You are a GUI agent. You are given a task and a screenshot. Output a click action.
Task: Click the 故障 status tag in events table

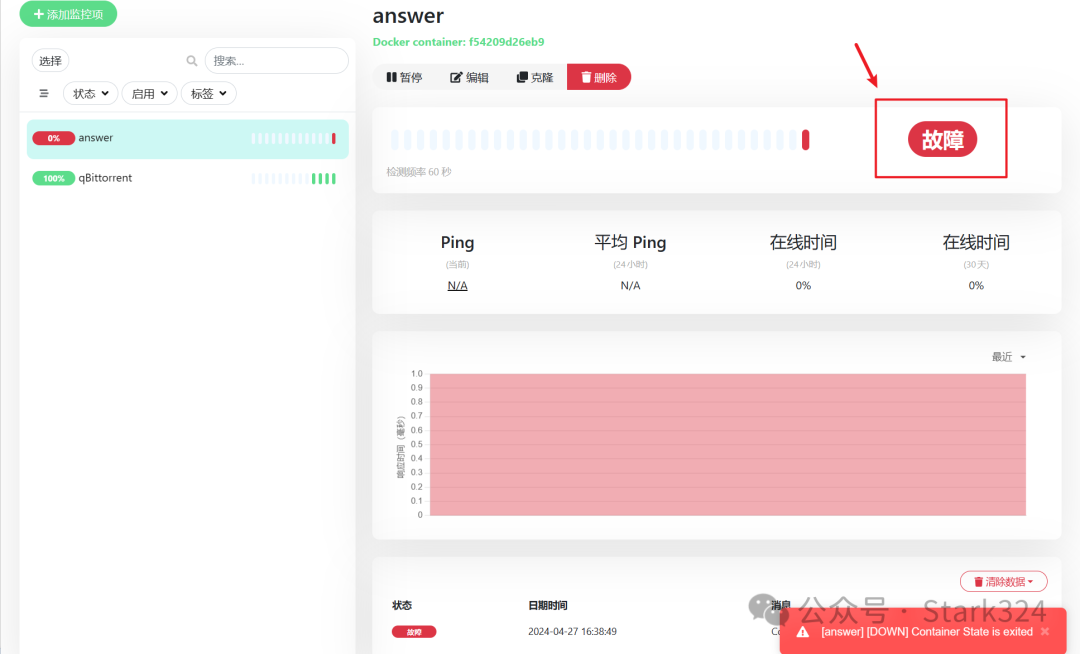(414, 631)
